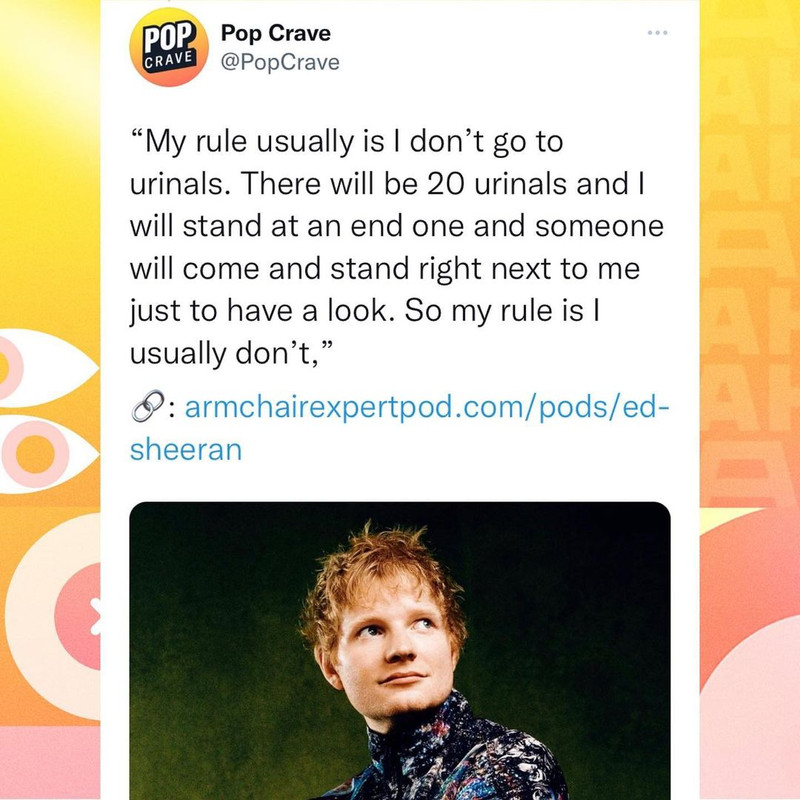Click the pink bar at bottom-left corner
Viewport: 800px width, 800px height.
point(50,763)
